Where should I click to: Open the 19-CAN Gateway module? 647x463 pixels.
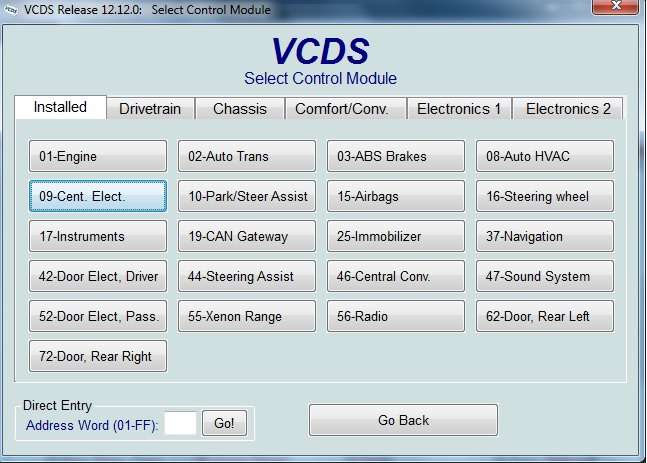pyautogui.click(x=247, y=236)
